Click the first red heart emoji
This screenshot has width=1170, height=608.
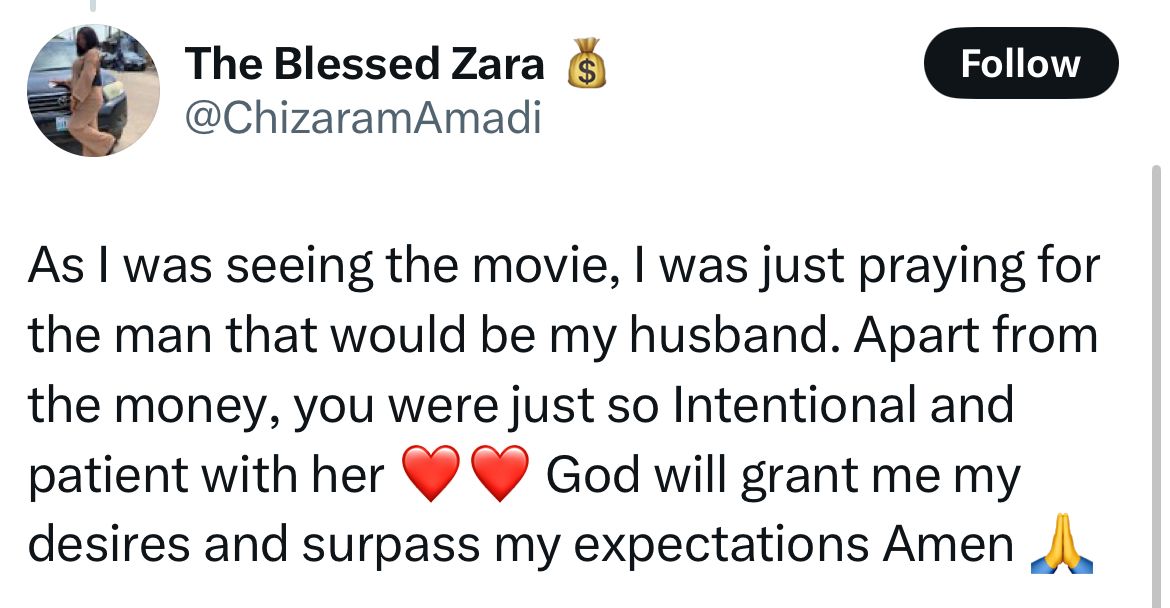[x=431, y=474]
